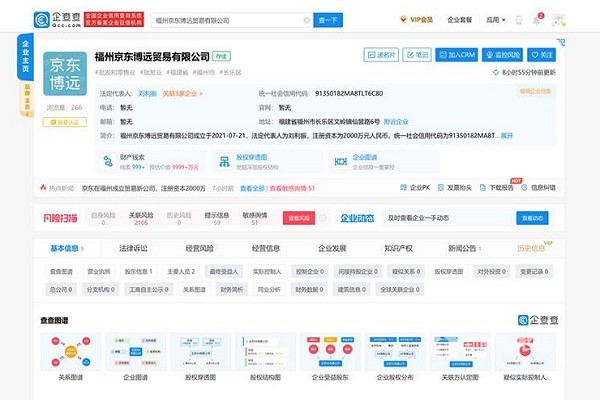The width and height of the screenshot is (600, 400).
Task: Expand company intro with 展开 link
Action: (507, 136)
